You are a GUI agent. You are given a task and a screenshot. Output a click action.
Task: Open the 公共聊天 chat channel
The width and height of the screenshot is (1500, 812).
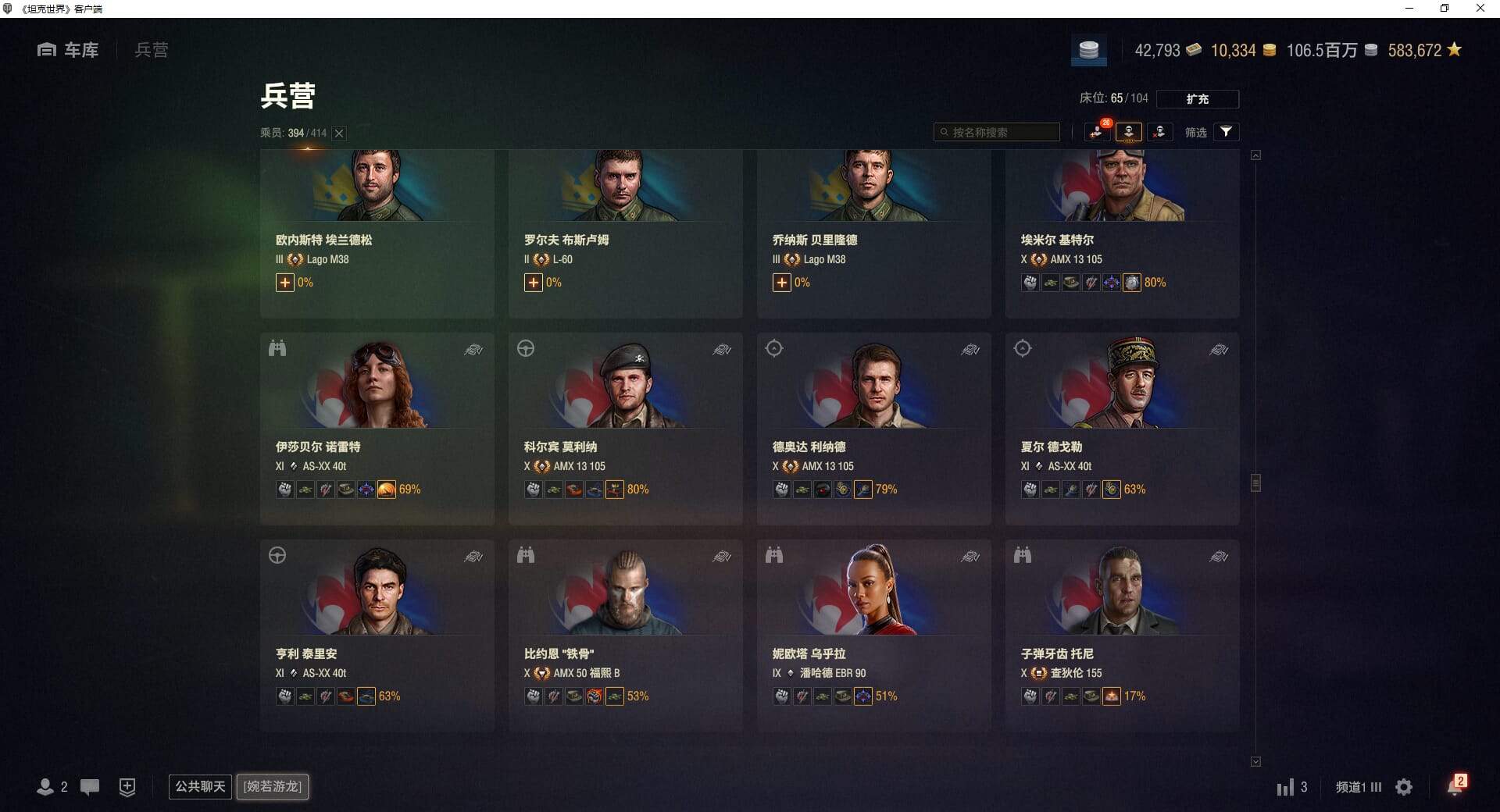(200, 786)
